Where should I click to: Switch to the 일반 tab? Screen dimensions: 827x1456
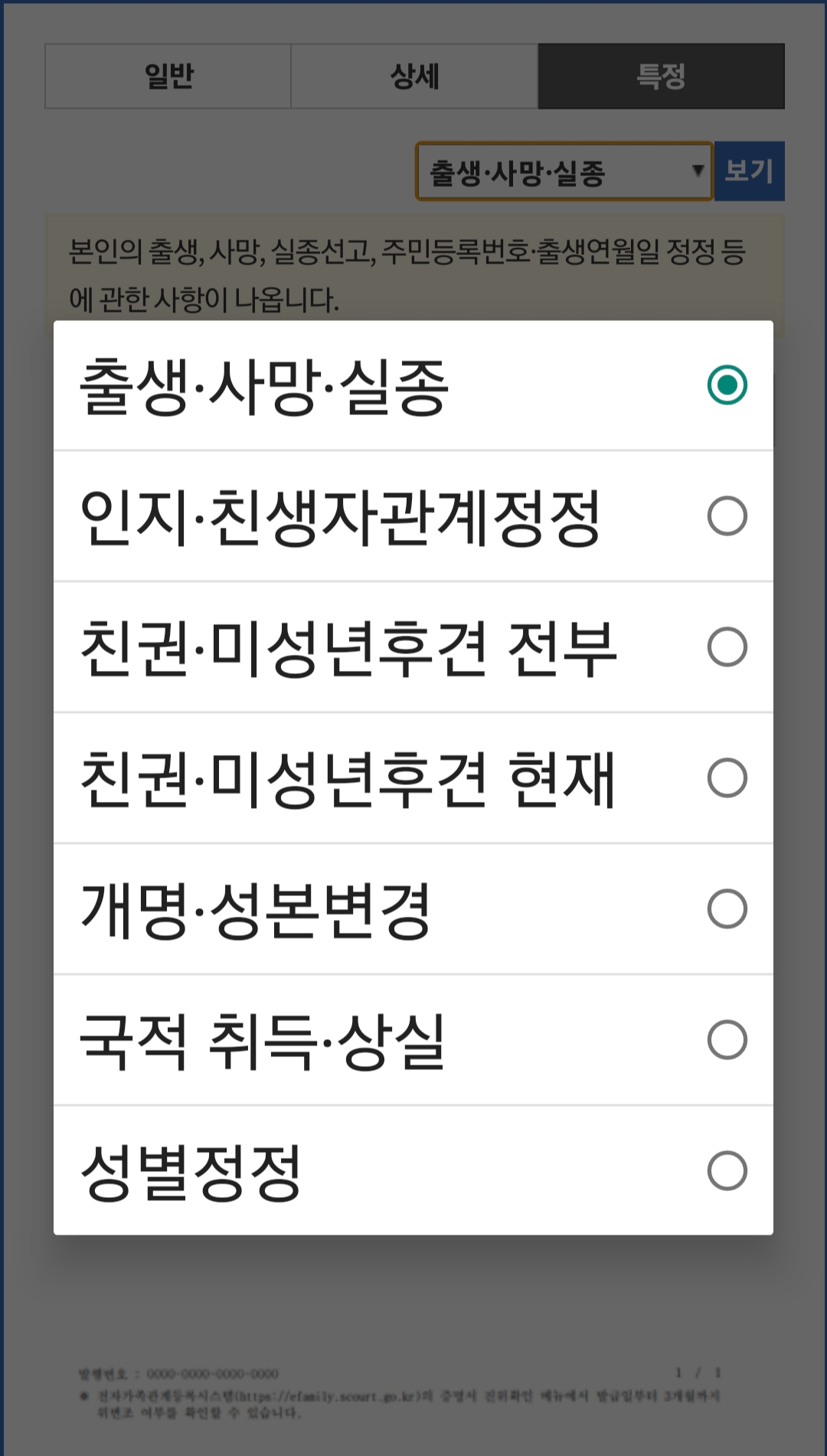click(167, 77)
